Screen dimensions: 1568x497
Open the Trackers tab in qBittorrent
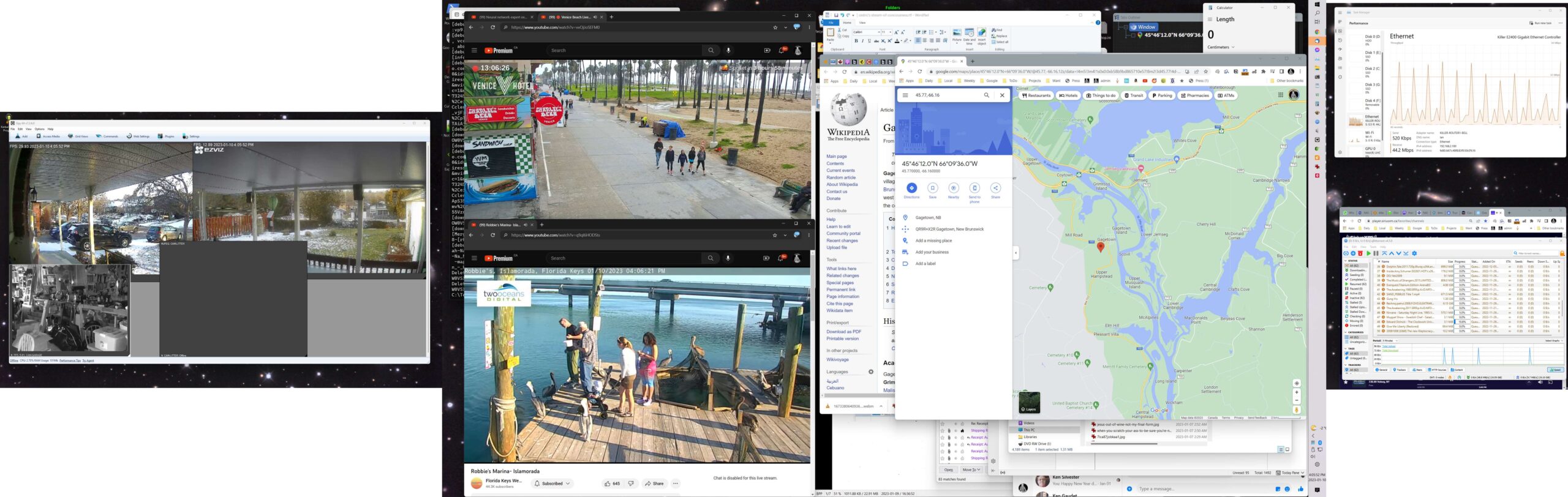(1400, 370)
